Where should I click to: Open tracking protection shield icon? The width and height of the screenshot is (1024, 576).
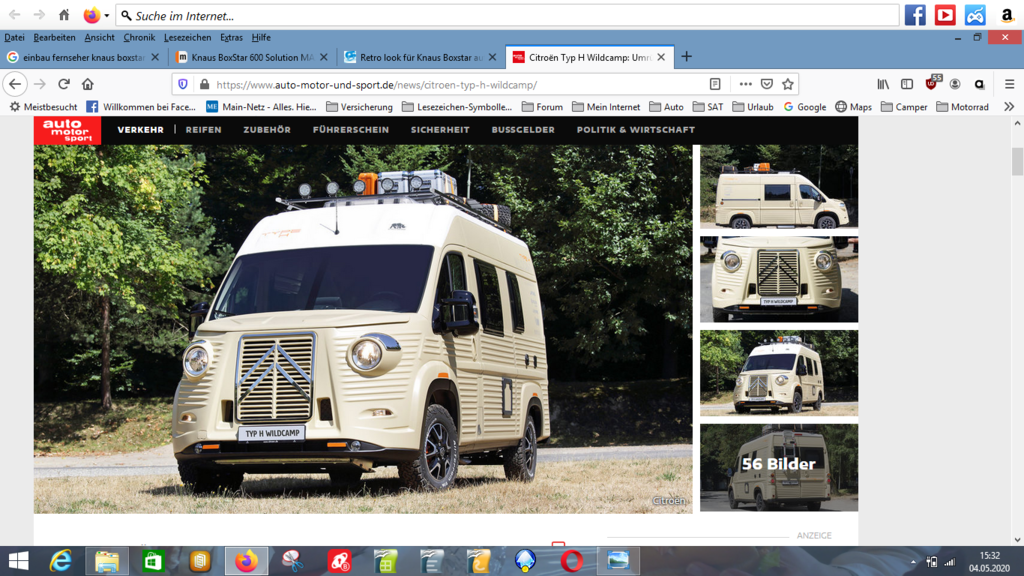point(183,84)
